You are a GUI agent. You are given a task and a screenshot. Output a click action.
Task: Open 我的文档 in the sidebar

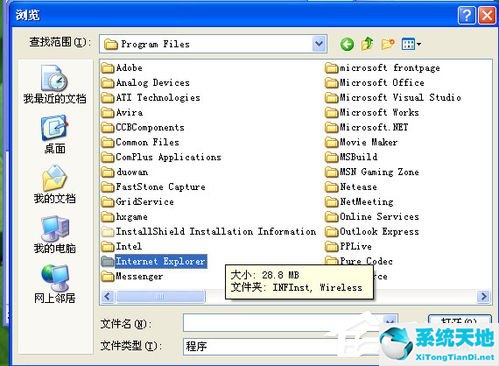click(x=55, y=184)
